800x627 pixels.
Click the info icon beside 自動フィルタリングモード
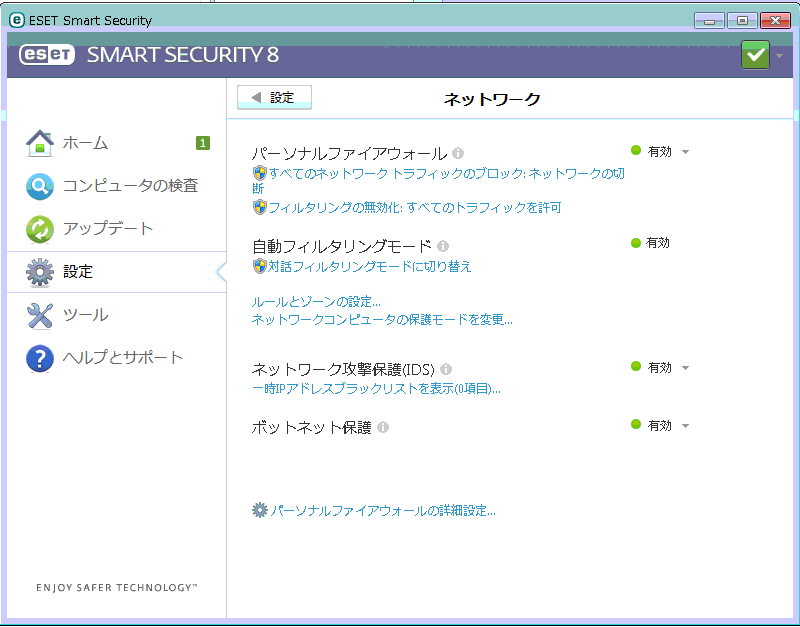pos(443,246)
